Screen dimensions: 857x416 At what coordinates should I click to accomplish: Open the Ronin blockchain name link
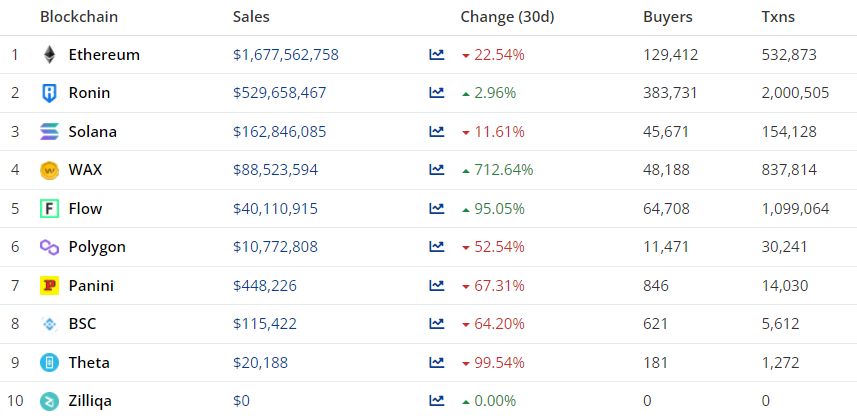click(89, 93)
